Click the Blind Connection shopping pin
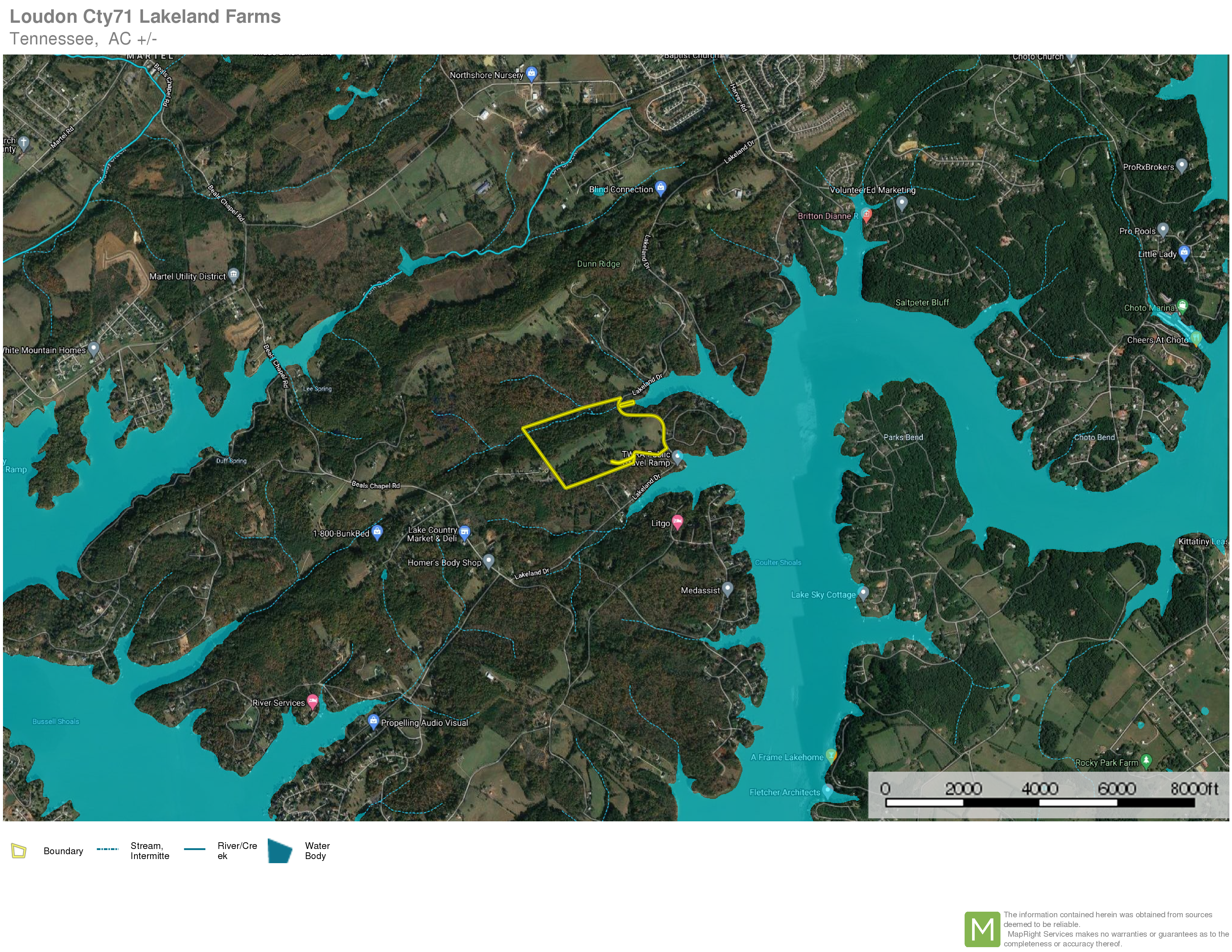The image size is (1232, 952). [x=661, y=188]
